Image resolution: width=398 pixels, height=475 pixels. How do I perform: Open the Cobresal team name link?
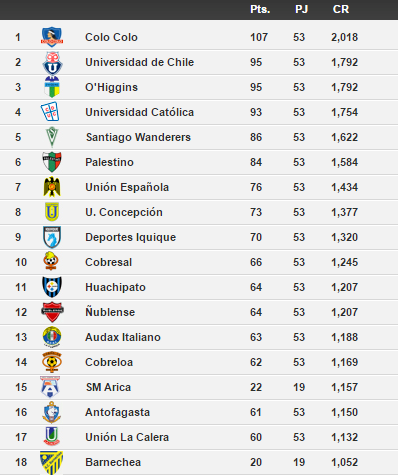109,262
